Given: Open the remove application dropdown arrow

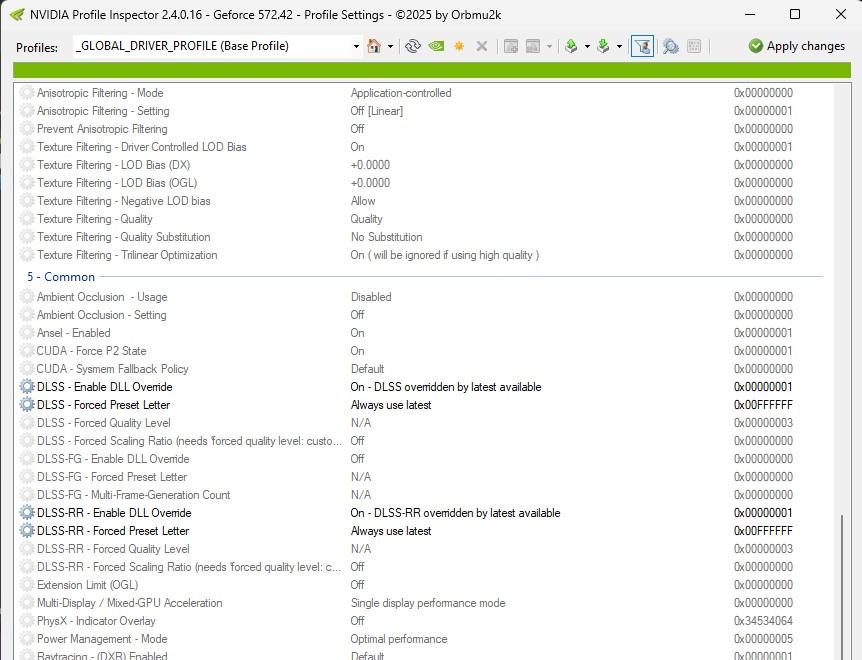Looking at the screenshot, I should click(549, 47).
